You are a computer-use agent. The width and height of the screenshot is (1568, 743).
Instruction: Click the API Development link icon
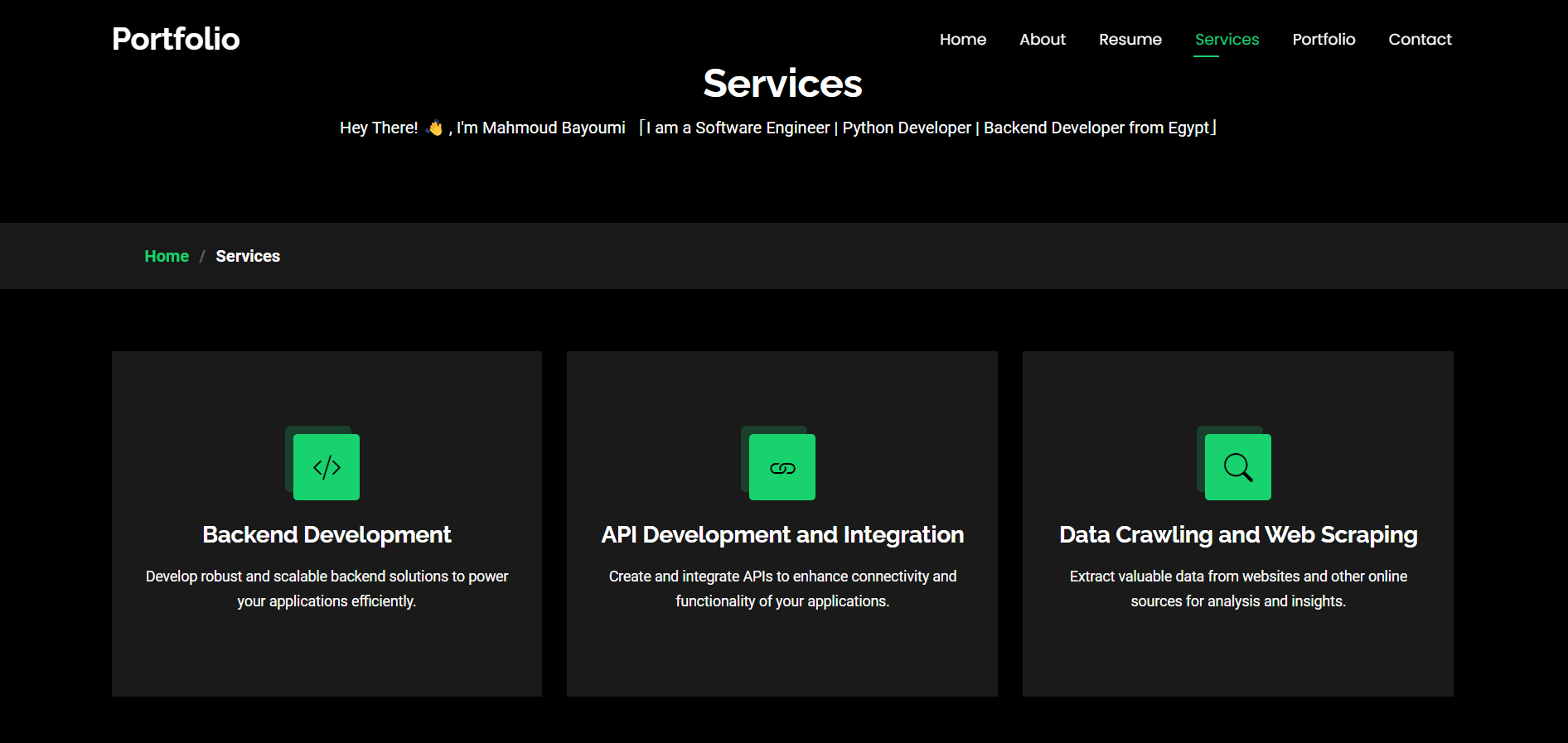(x=782, y=467)
